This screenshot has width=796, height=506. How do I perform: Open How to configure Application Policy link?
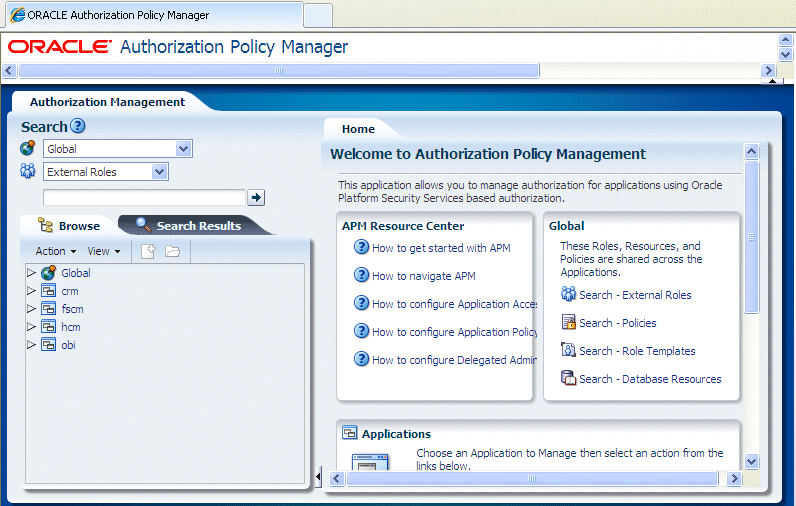coord(454,331)
